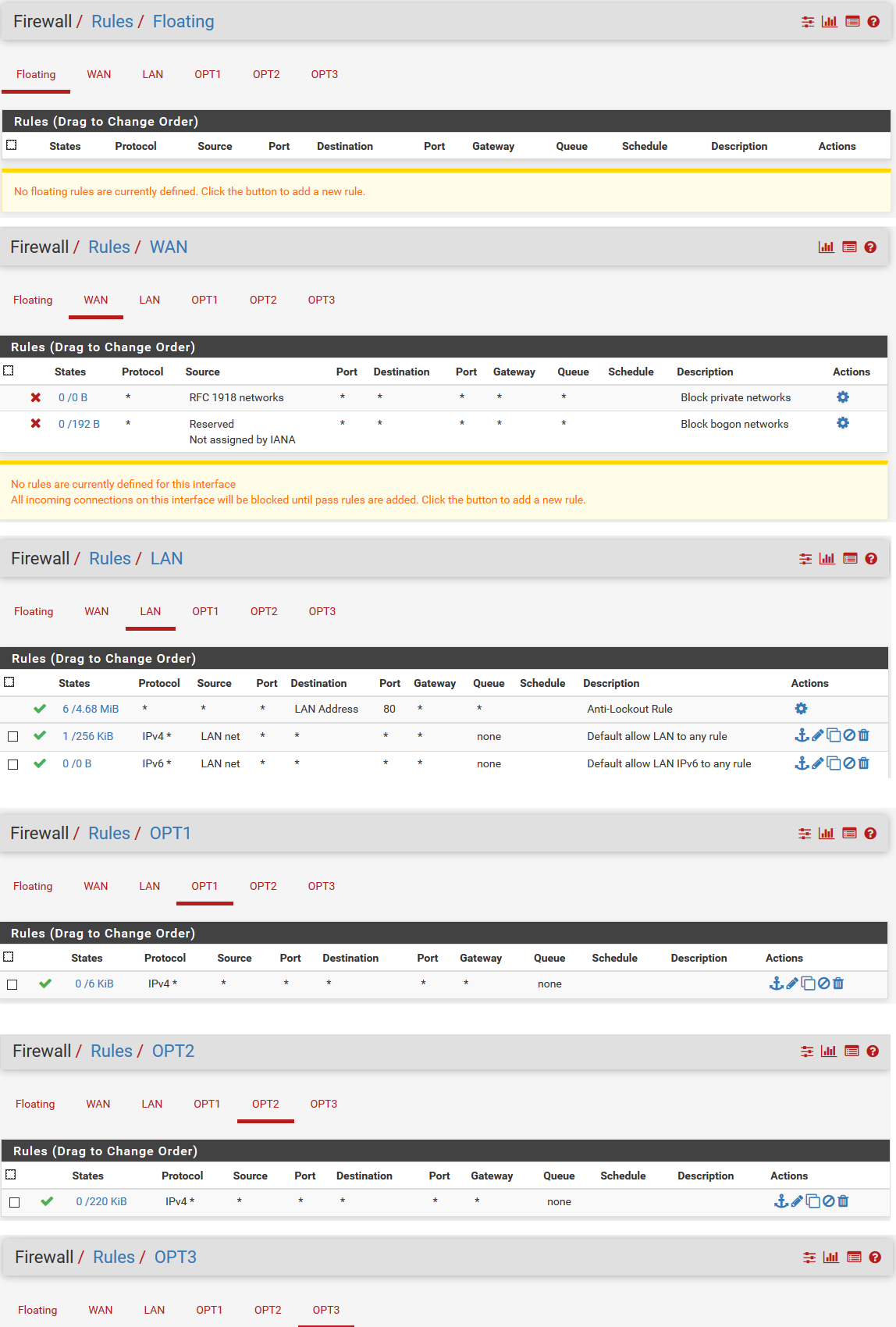Disable the OPT2 IPv4 rule

[828, 1201]
